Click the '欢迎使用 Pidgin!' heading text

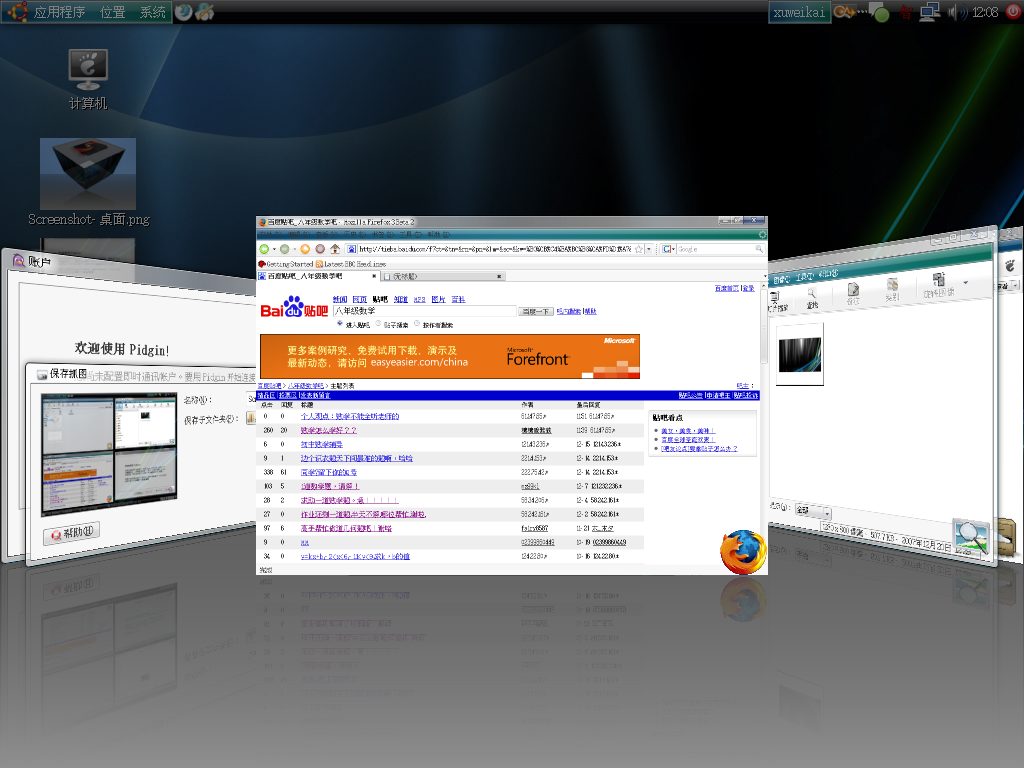click(122, 349)
